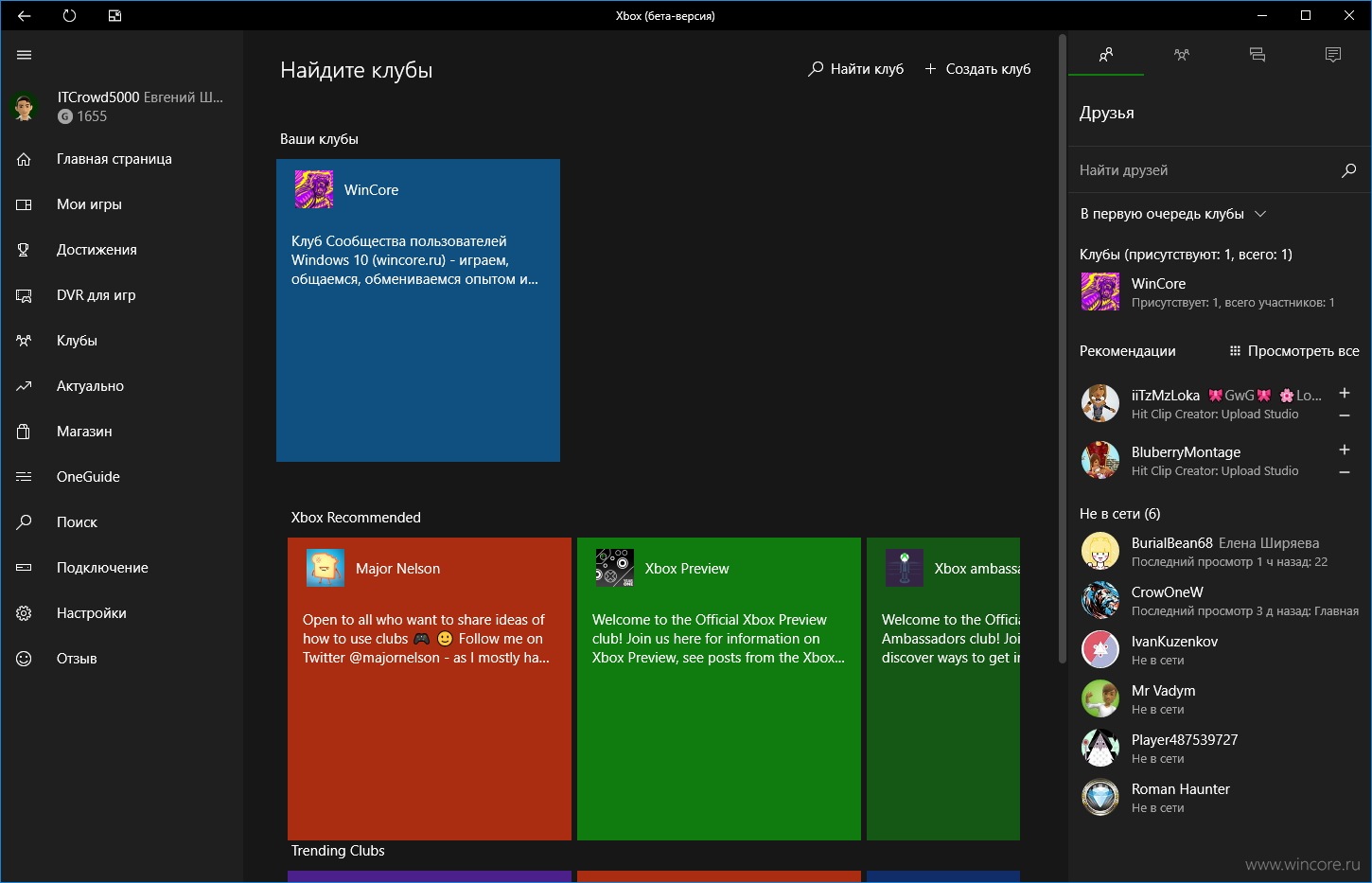
Task: Click the DVR для игр capture icon
Action: pos(25,295)
